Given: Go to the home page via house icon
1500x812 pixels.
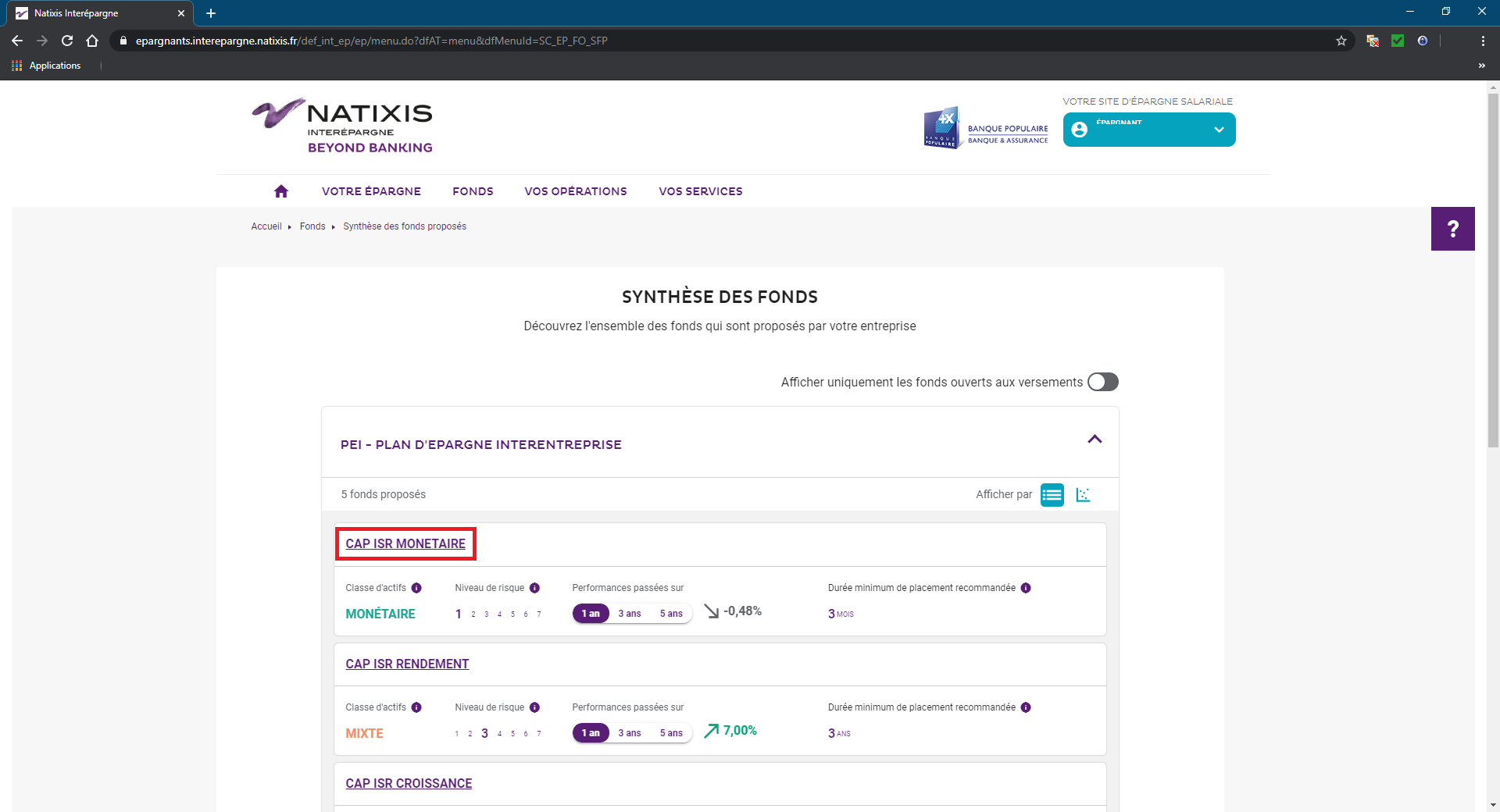Looking at the screenshot, I should tap(281, 191).
